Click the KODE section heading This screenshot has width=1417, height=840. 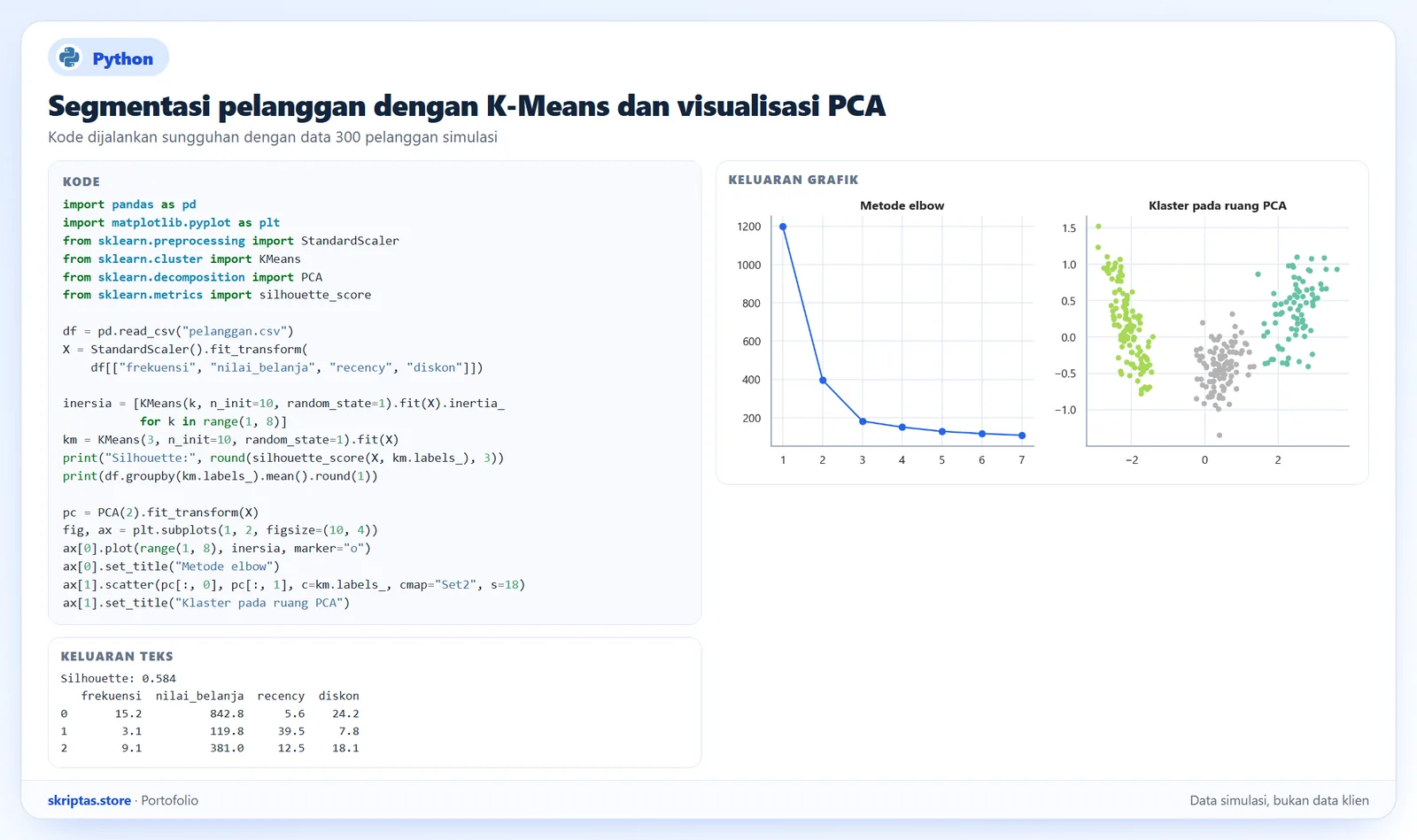coord(81,181)
